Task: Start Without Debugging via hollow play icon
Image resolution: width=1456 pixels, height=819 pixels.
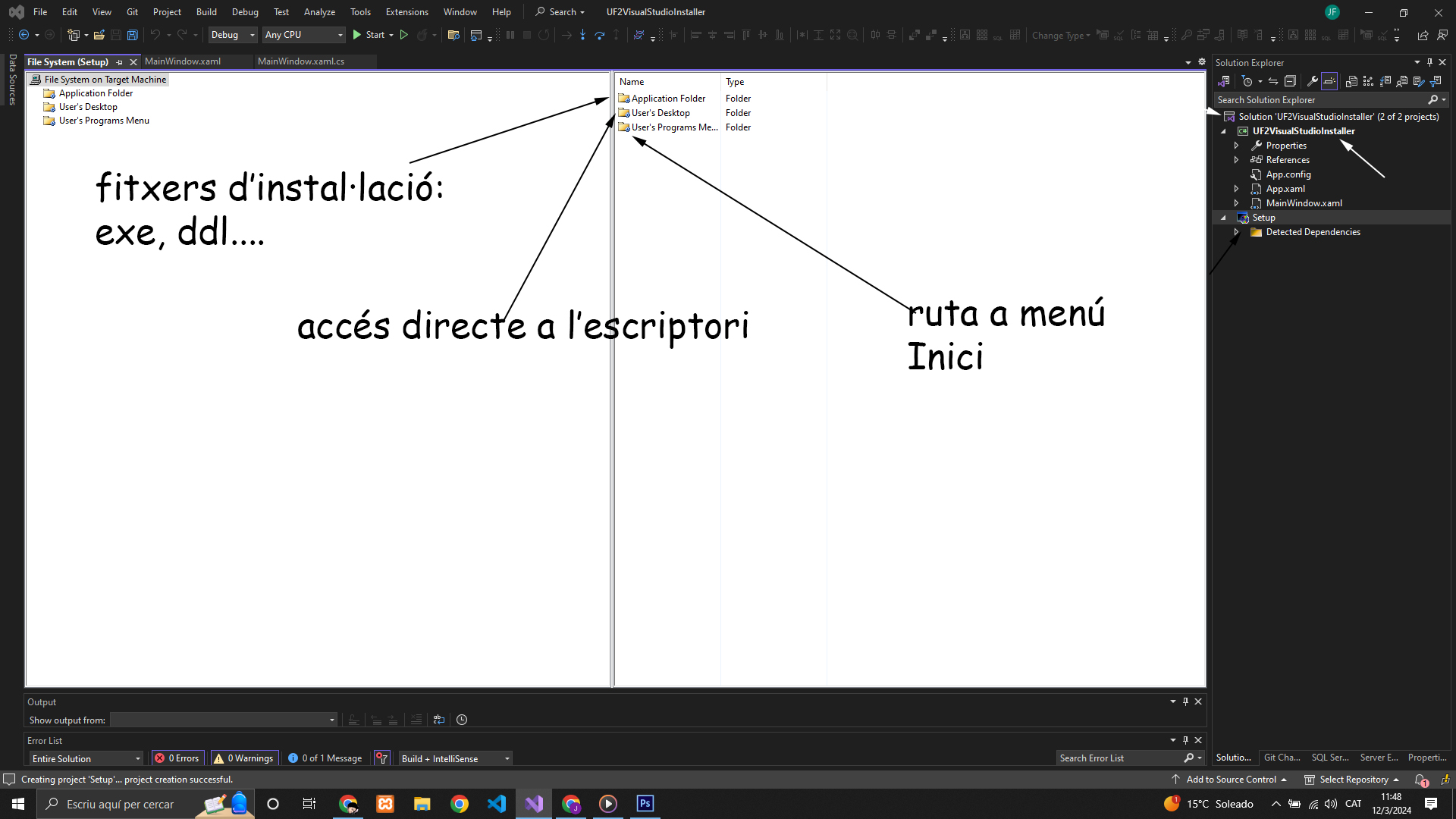Action: click(404, 35)
